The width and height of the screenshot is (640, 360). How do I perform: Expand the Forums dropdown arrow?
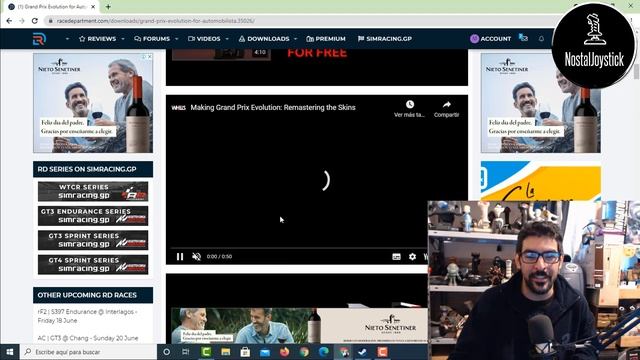tap(177, 39)
